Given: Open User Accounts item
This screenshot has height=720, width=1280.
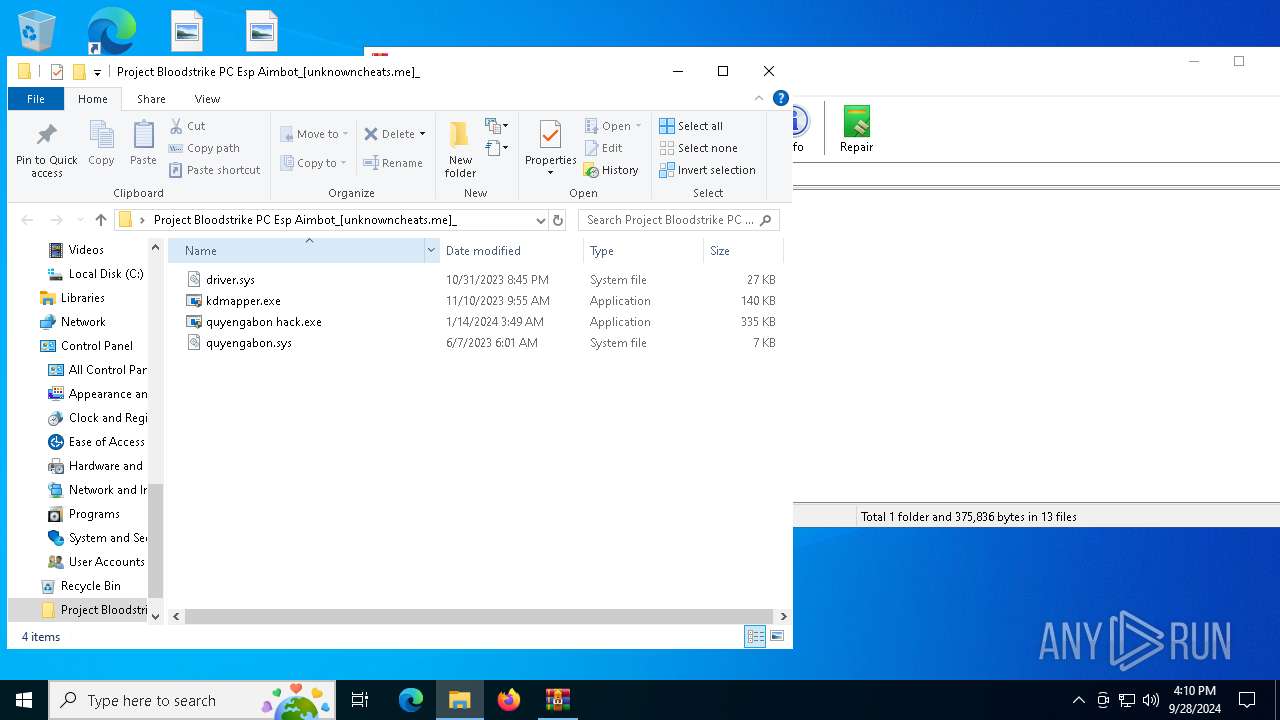Looking at the screenshot, I should (106, 562).
